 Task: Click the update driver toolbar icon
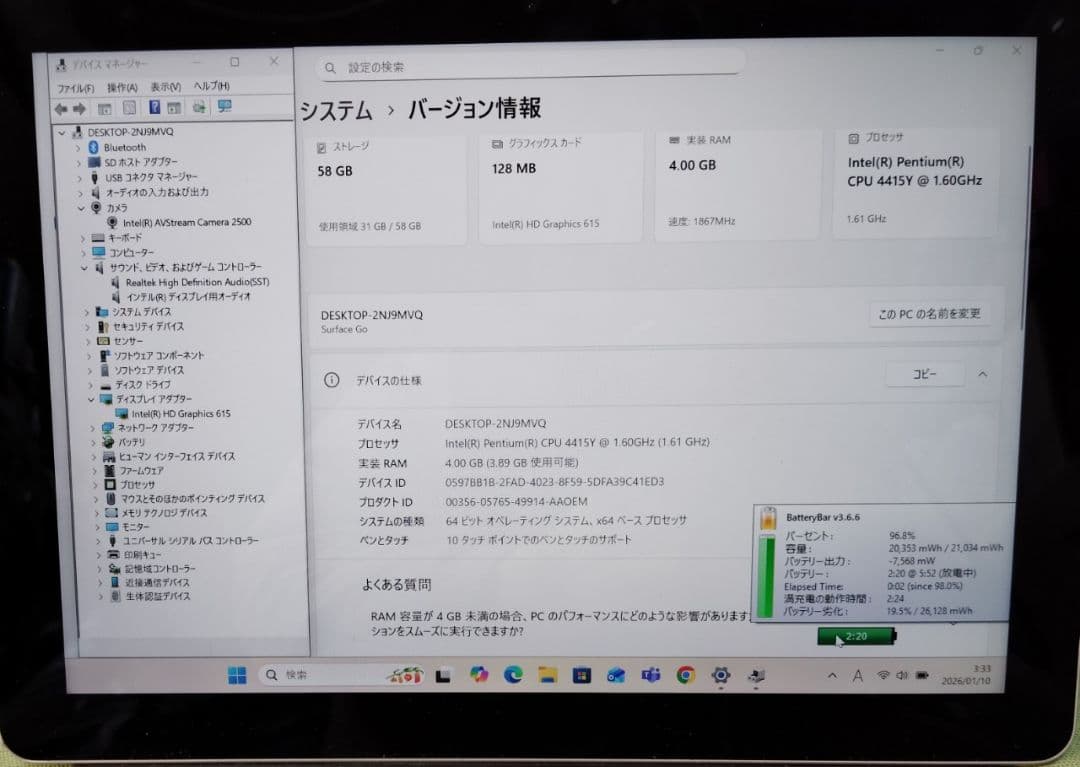200,107
